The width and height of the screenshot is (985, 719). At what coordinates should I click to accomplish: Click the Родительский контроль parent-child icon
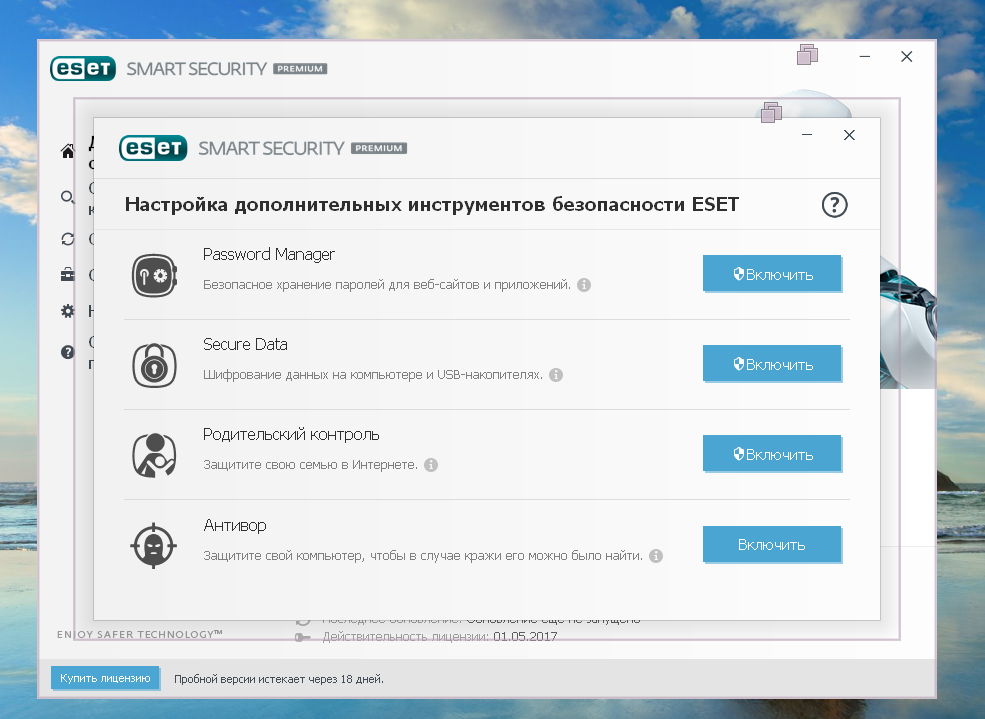tap(154, 455)
